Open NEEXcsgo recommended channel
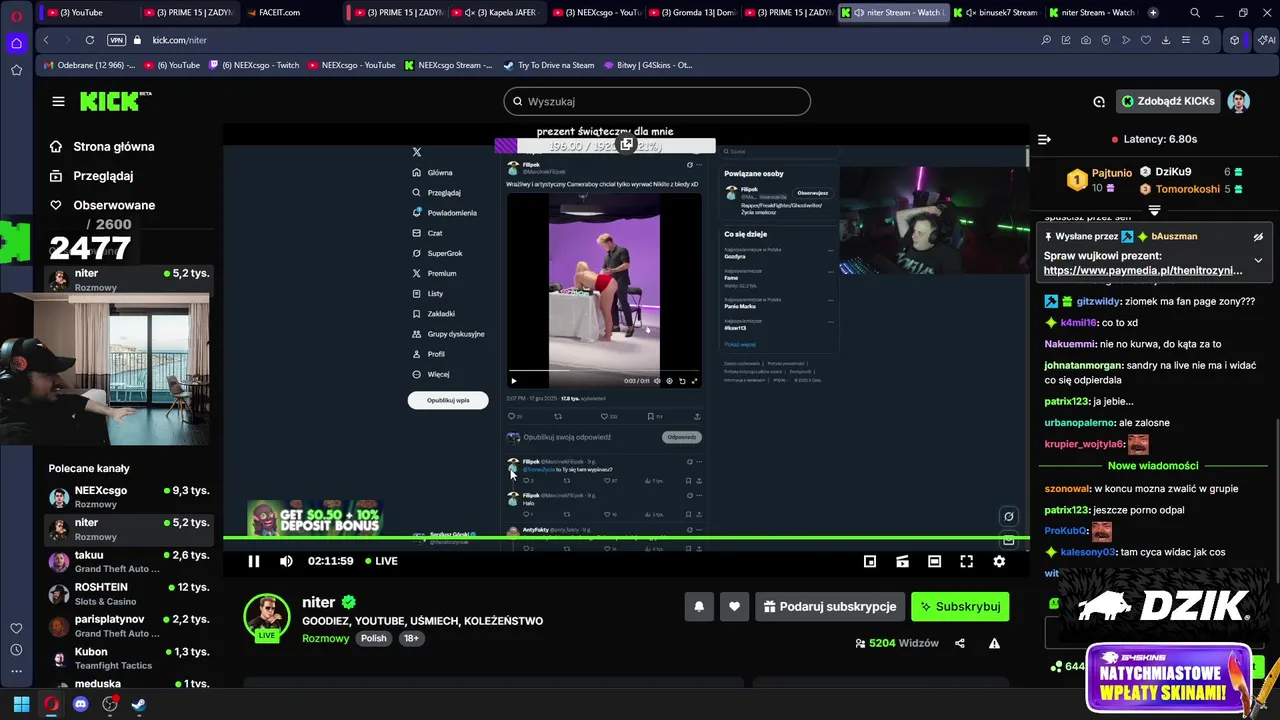The image size is (1280, 720). click(x=129, y=497)
